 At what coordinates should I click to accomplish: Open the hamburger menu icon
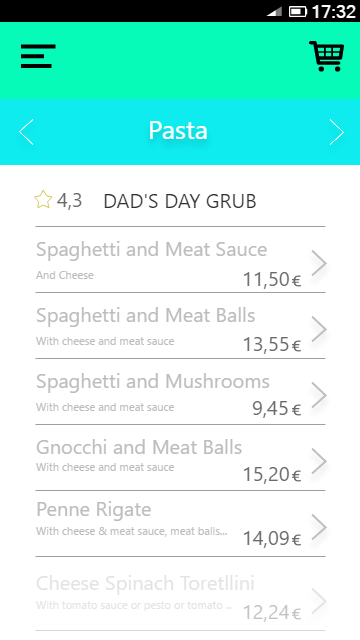[x=38, y=56]
